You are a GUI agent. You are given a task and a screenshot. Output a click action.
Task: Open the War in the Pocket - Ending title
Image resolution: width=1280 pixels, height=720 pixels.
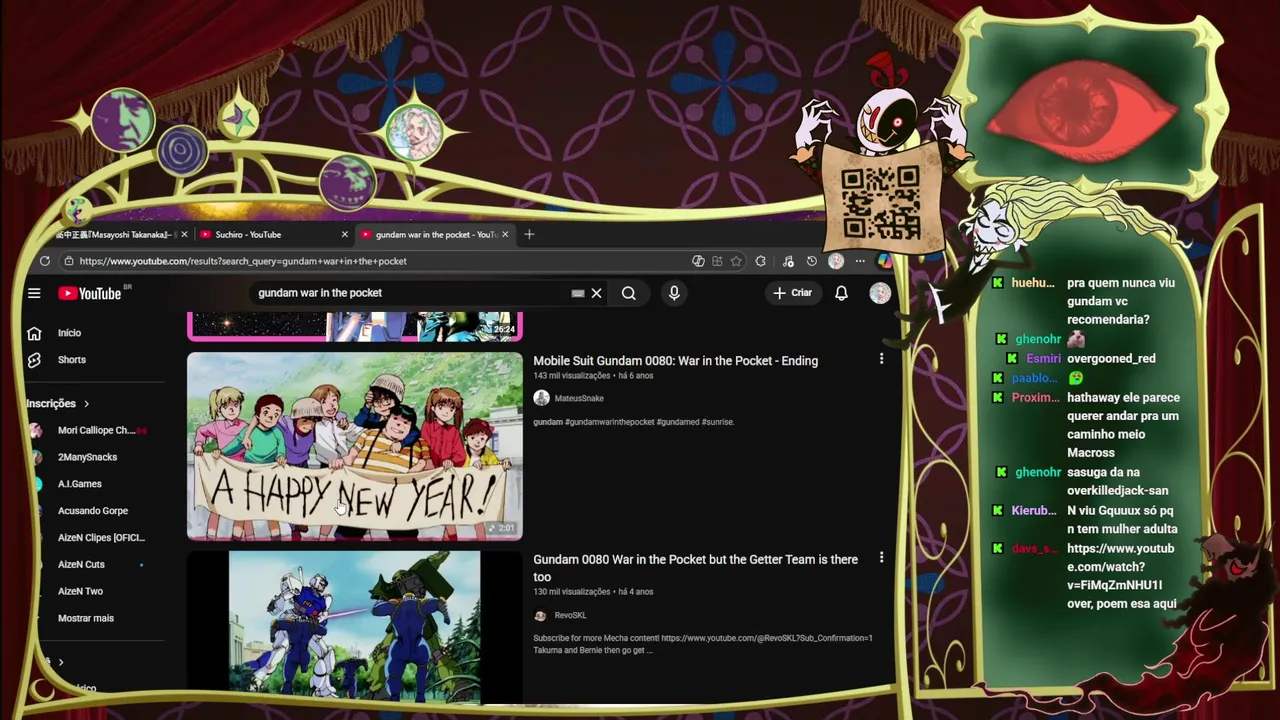point(675,361)
